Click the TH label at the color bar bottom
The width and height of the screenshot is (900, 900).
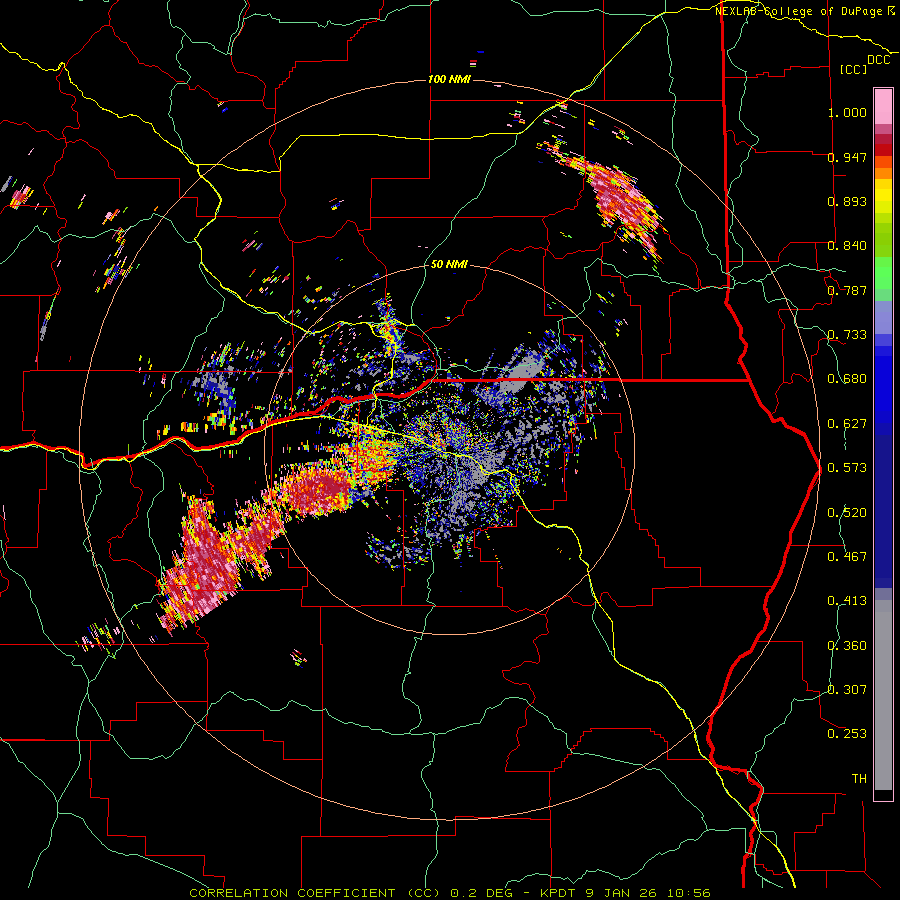[859, 779]
